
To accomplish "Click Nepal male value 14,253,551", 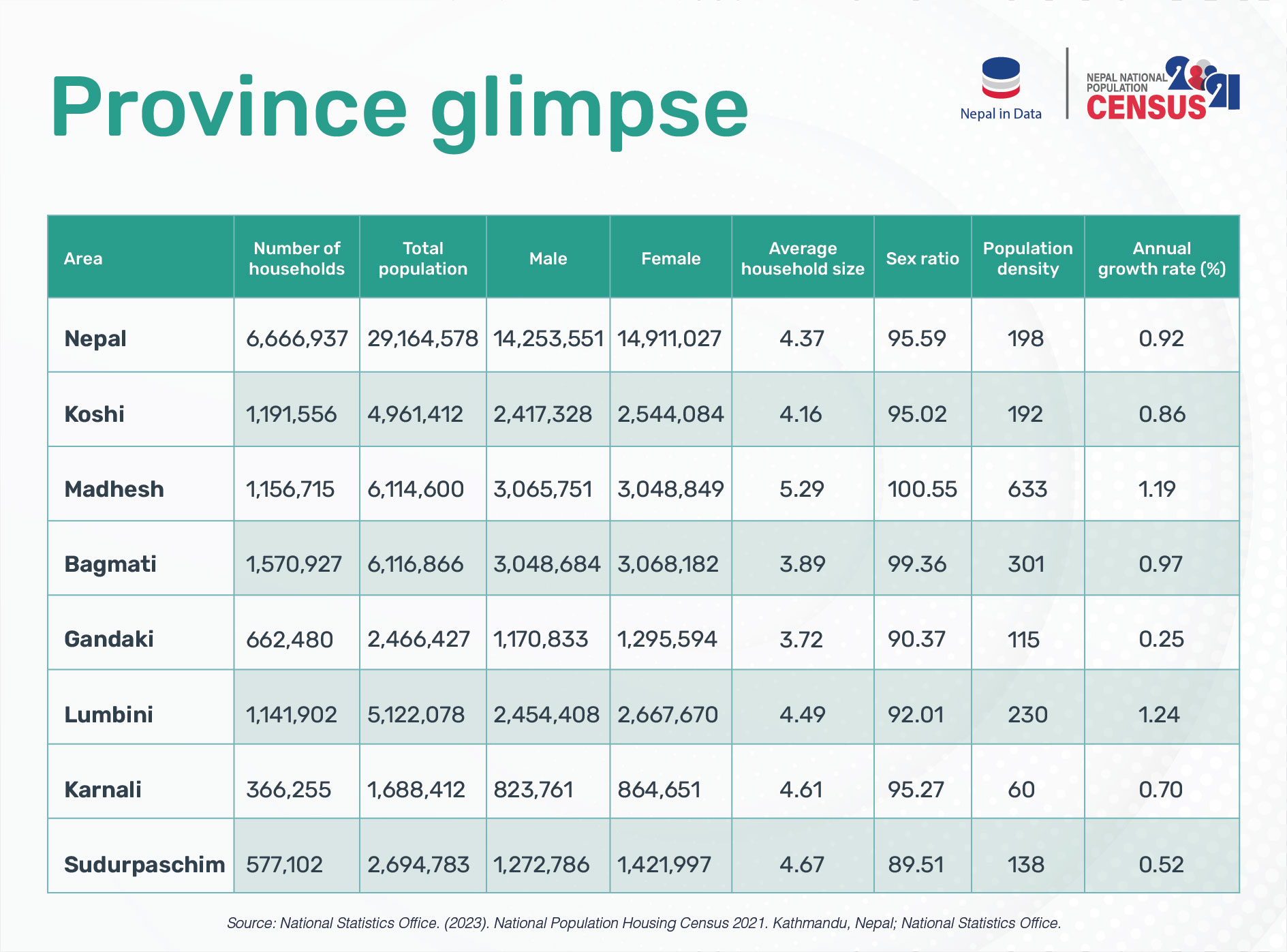I will [x=548, y=339].
